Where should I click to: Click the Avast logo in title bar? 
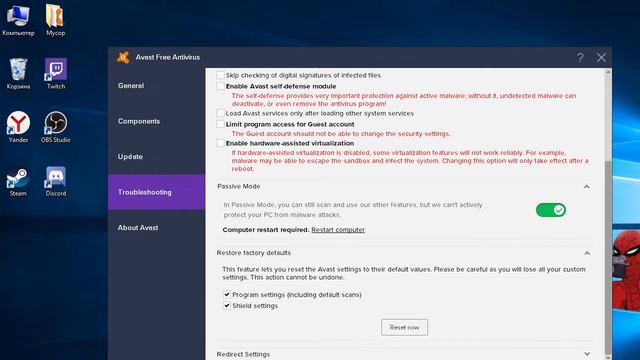pyautogui.click(x=123, y=58)
